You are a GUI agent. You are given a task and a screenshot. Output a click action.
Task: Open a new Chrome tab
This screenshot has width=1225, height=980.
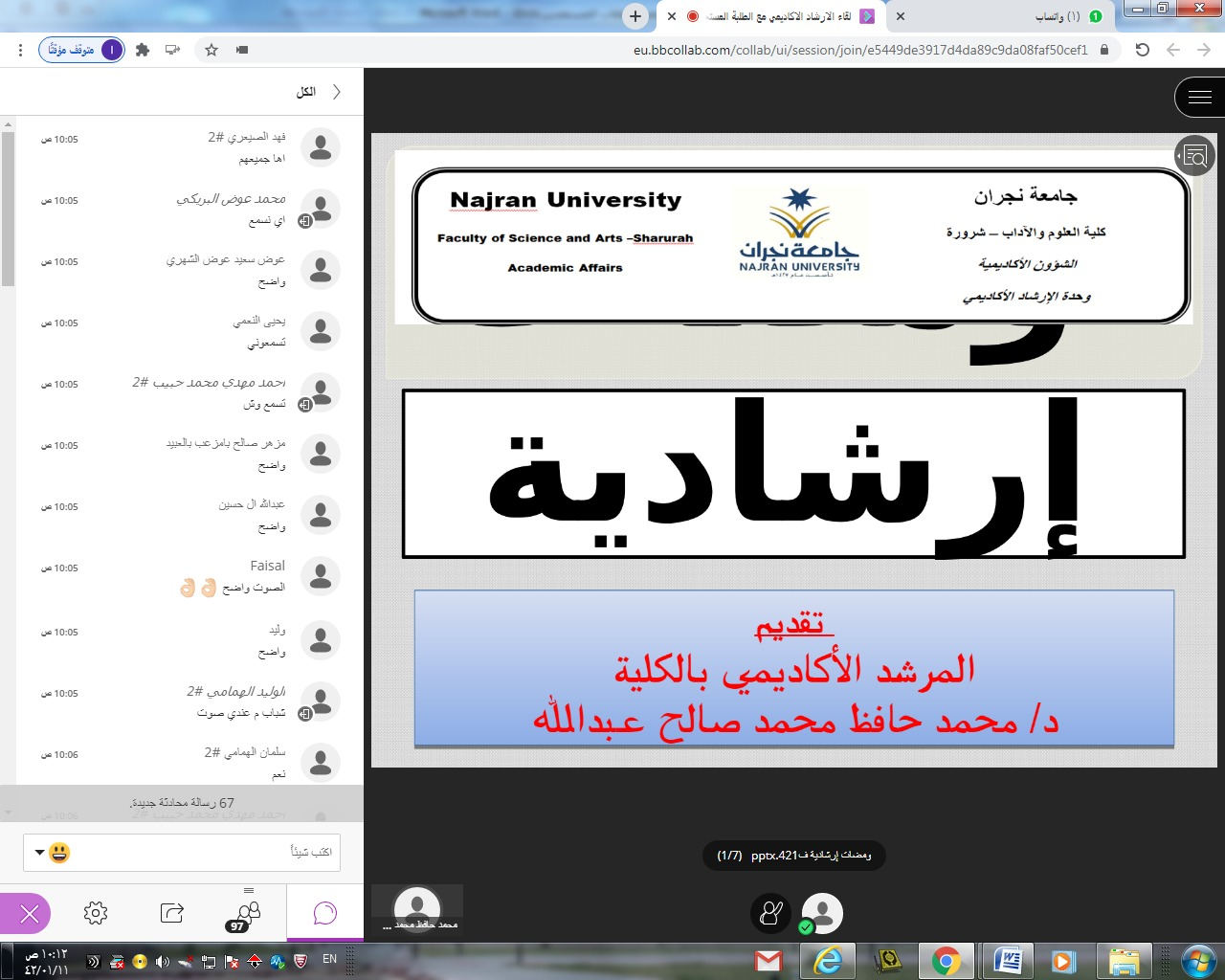pos(635,16)
